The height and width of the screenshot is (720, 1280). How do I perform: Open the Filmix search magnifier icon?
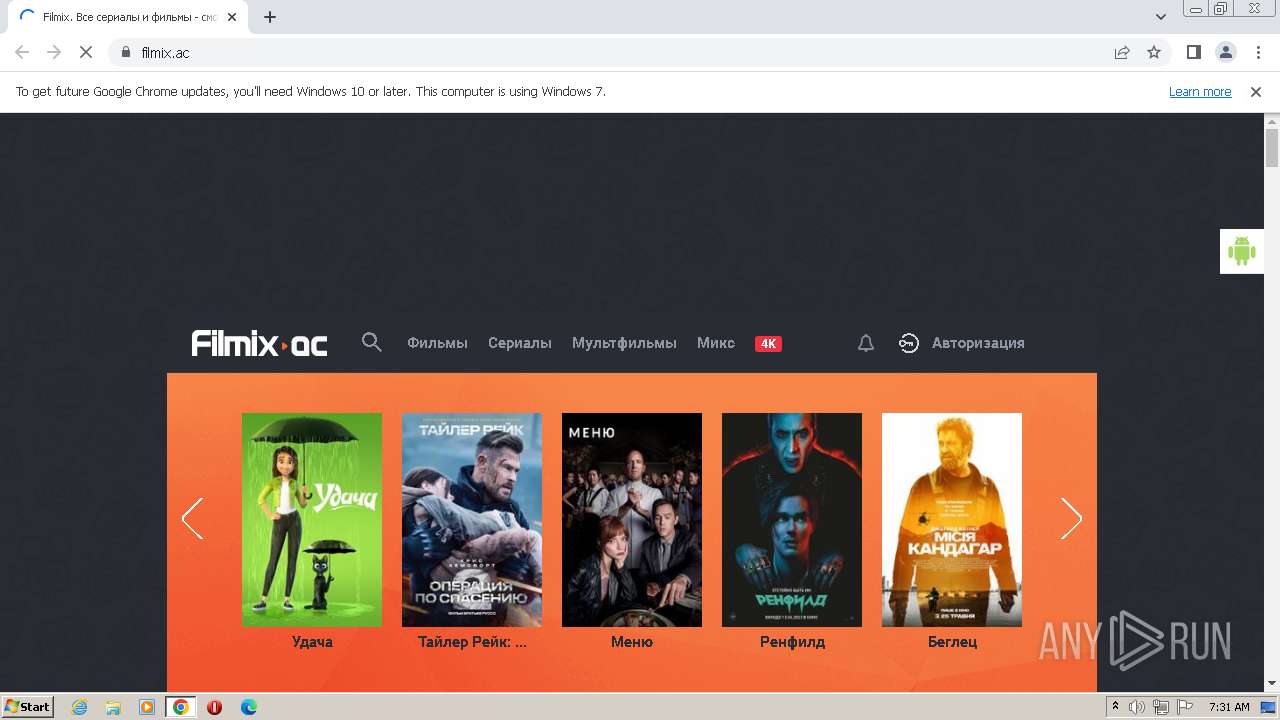[x=371, y=342]
